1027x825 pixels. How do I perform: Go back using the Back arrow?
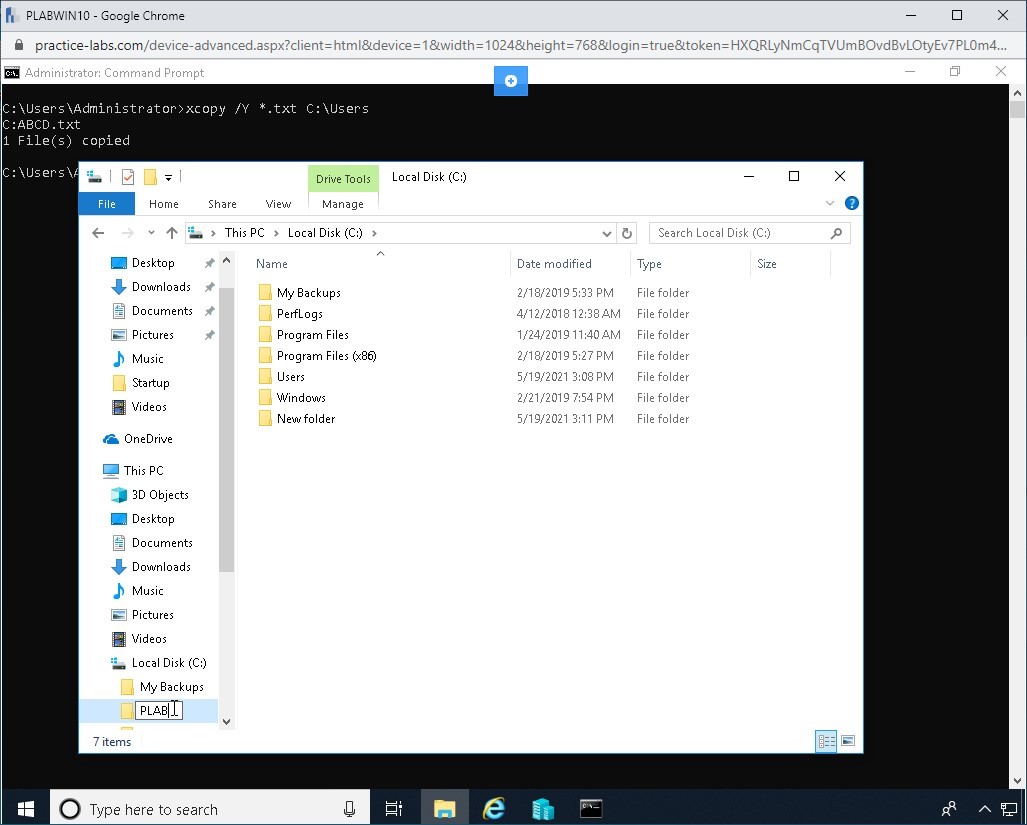pyautogui.click(x=98, y=233)
